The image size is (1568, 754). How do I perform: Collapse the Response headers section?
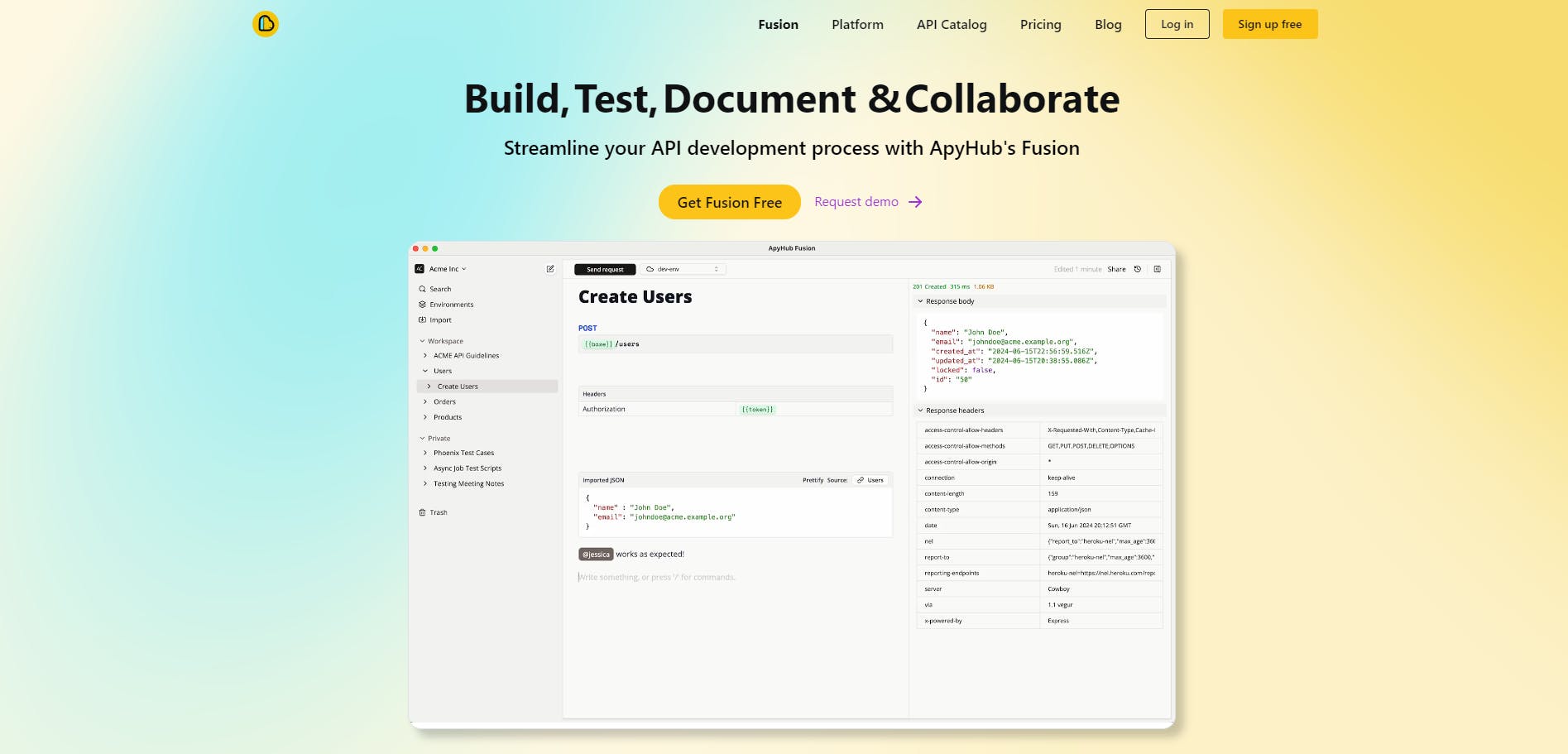click(920, 411)
